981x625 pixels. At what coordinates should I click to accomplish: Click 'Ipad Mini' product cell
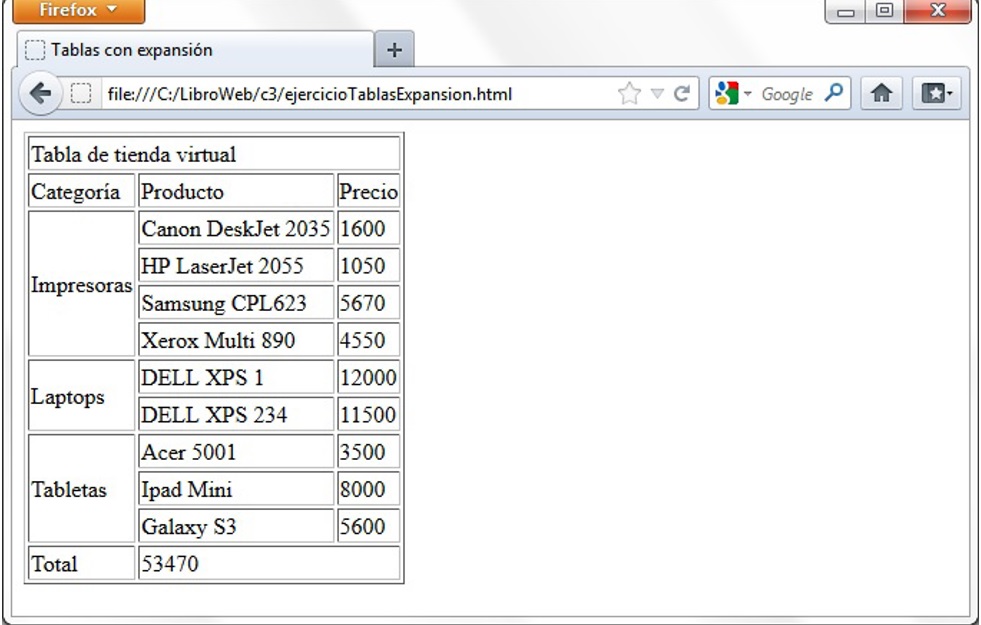pyautogui.click(x=236, y=489)
